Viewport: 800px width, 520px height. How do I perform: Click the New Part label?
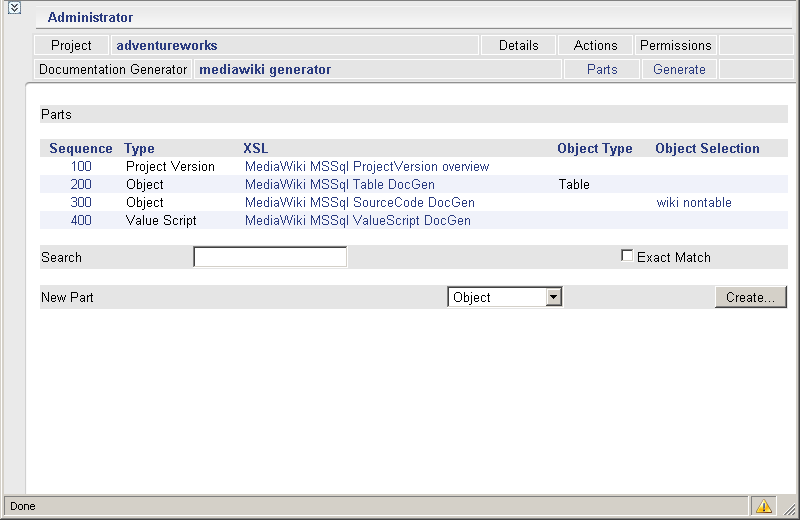pyautogui.click(x=67, y=297)
